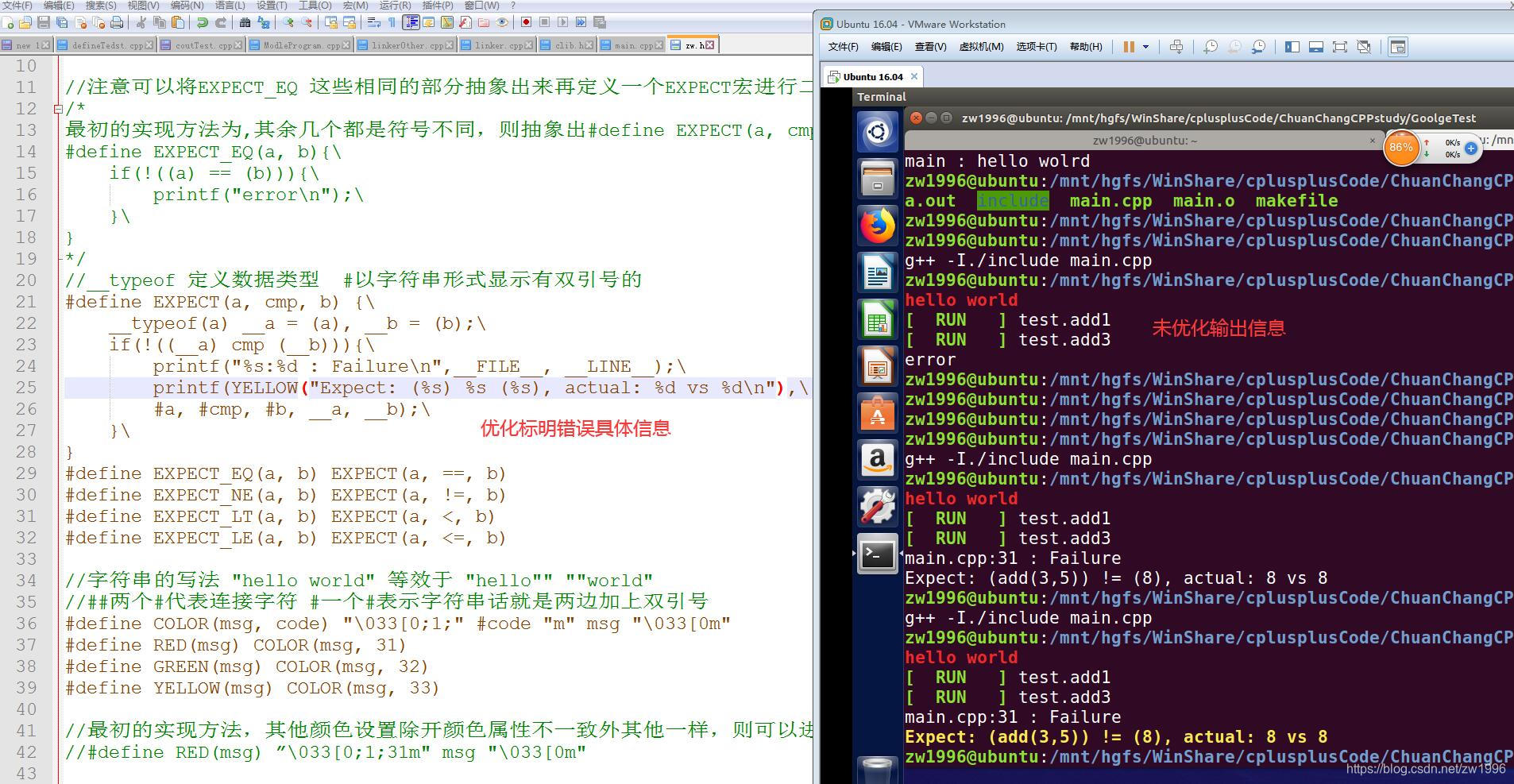
Task: Switch to the linkerOther.cpp tab
Action: 407,45
